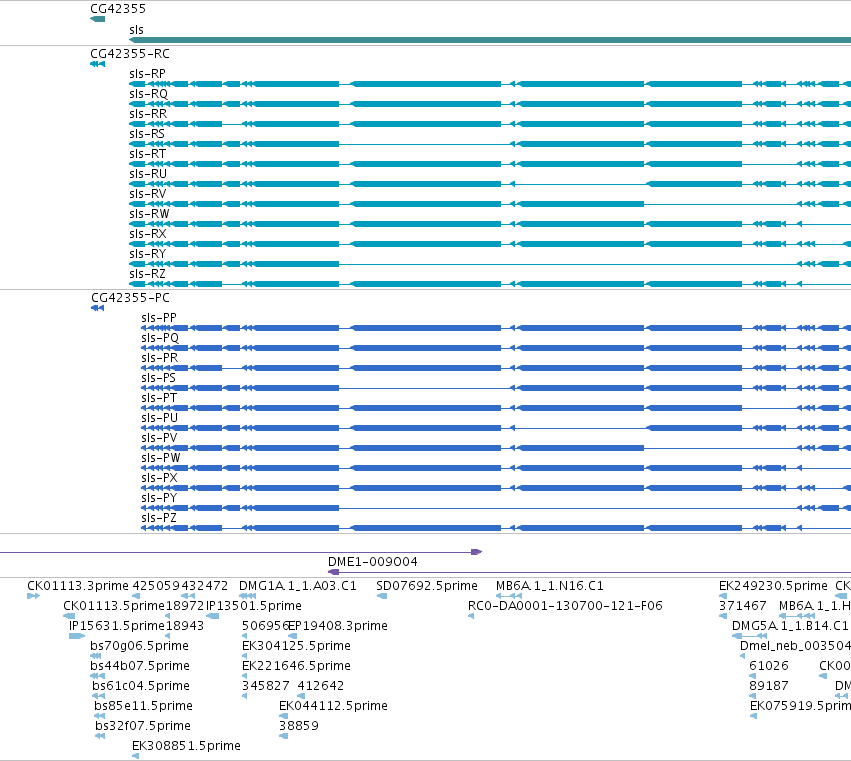
Task: Select the sls-PW protein label
Action: pyautogui.click(x=161, y=458)
